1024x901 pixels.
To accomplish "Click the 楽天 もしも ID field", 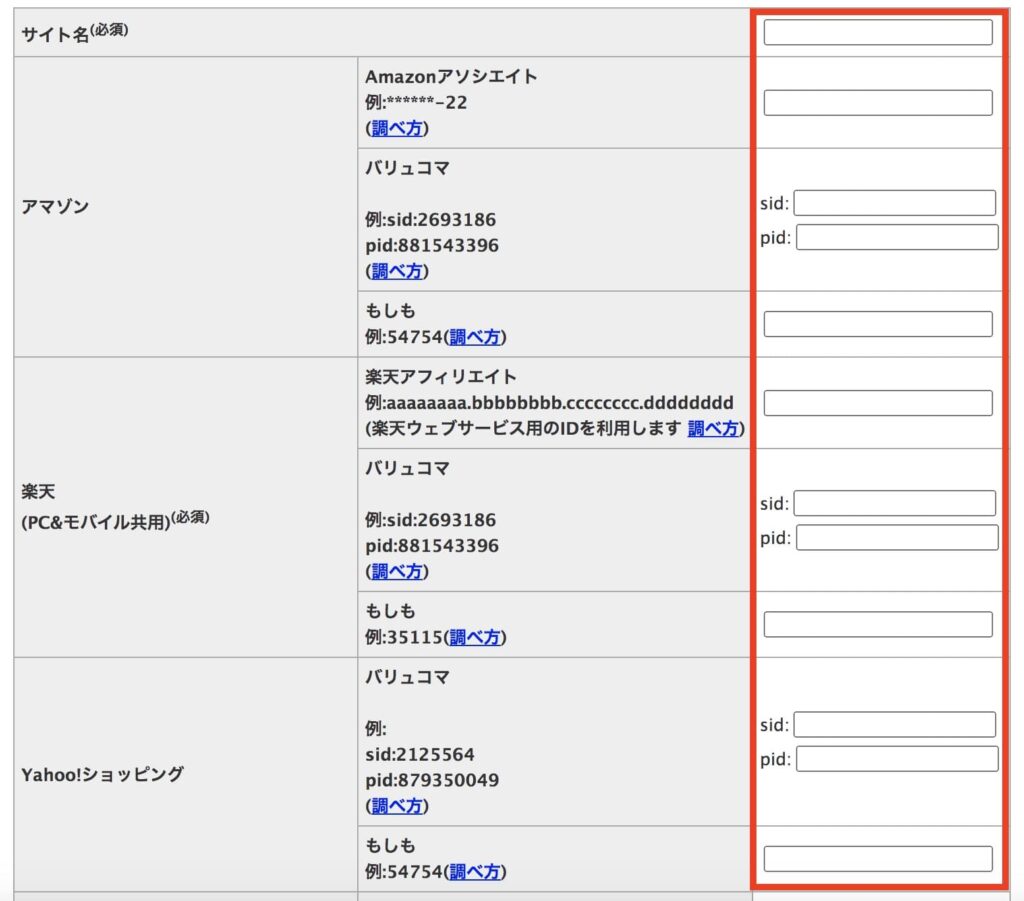I will (878, 624).
